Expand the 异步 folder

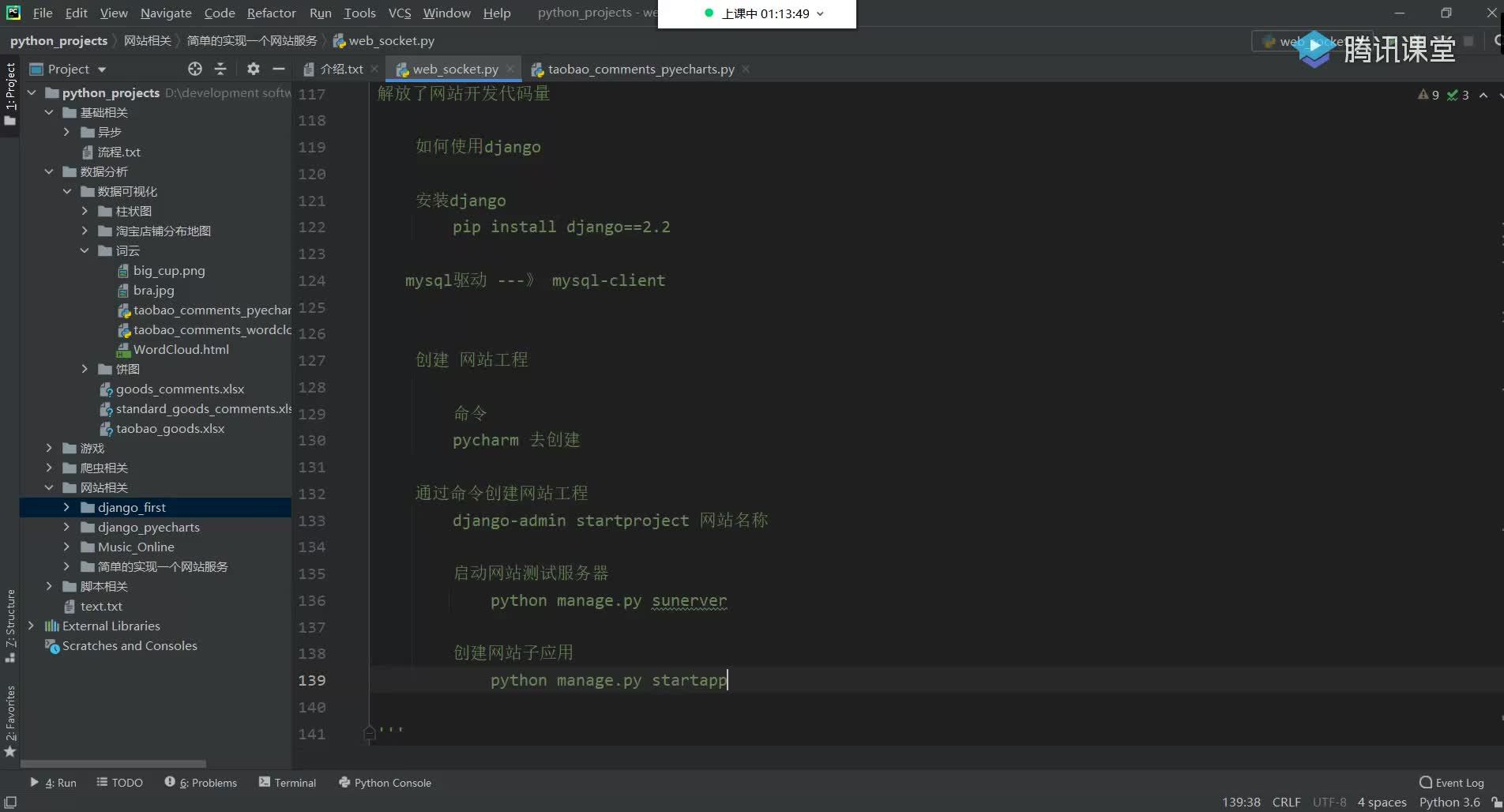point(66,132)
